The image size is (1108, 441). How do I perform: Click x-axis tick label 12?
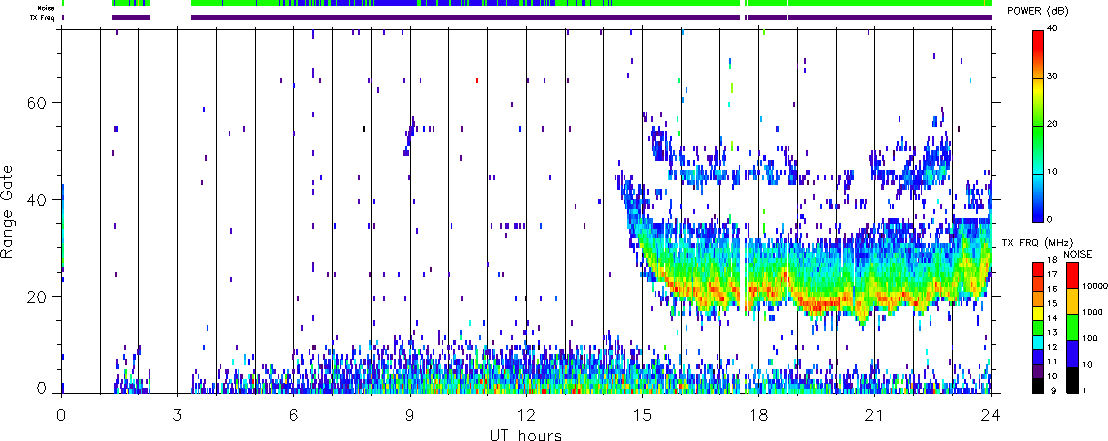point(526,414)
